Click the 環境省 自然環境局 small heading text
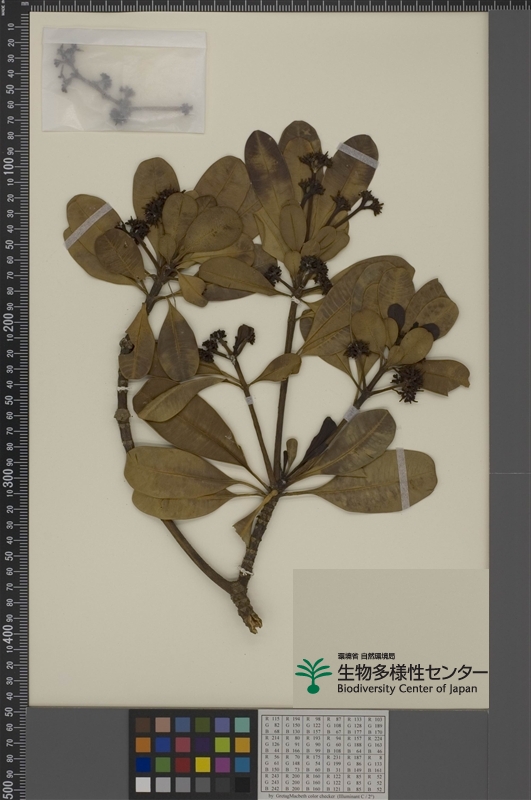 coord(366,656)
